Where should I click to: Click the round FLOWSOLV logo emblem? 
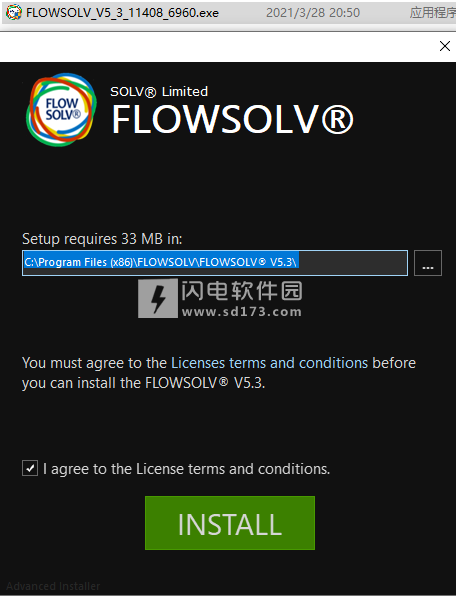click(x=61, y=109)
